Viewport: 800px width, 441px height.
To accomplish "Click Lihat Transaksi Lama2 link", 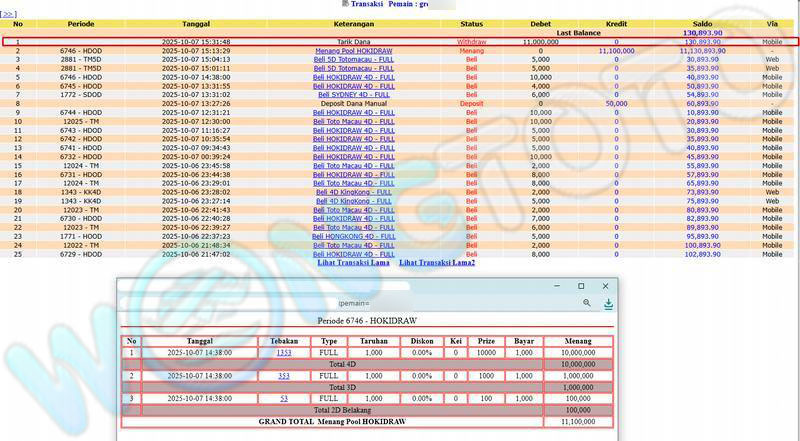I will tap(437, 263).
